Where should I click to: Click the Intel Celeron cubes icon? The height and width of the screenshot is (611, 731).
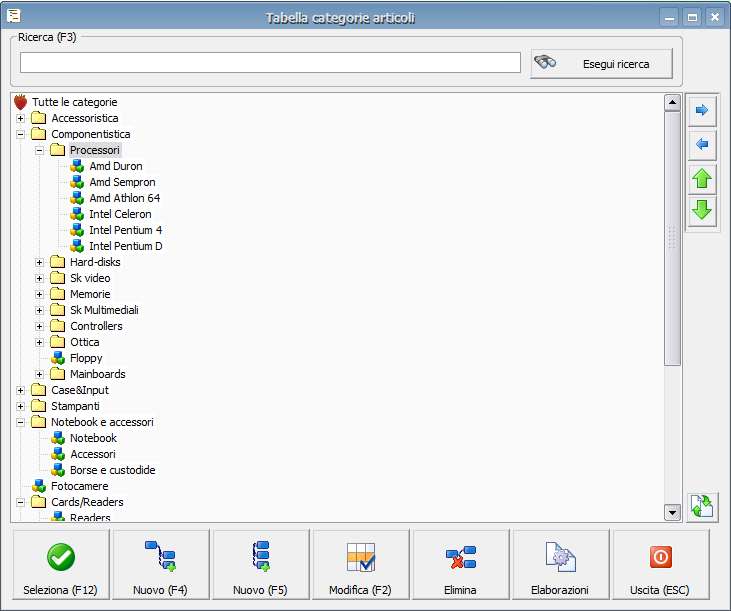77,214
